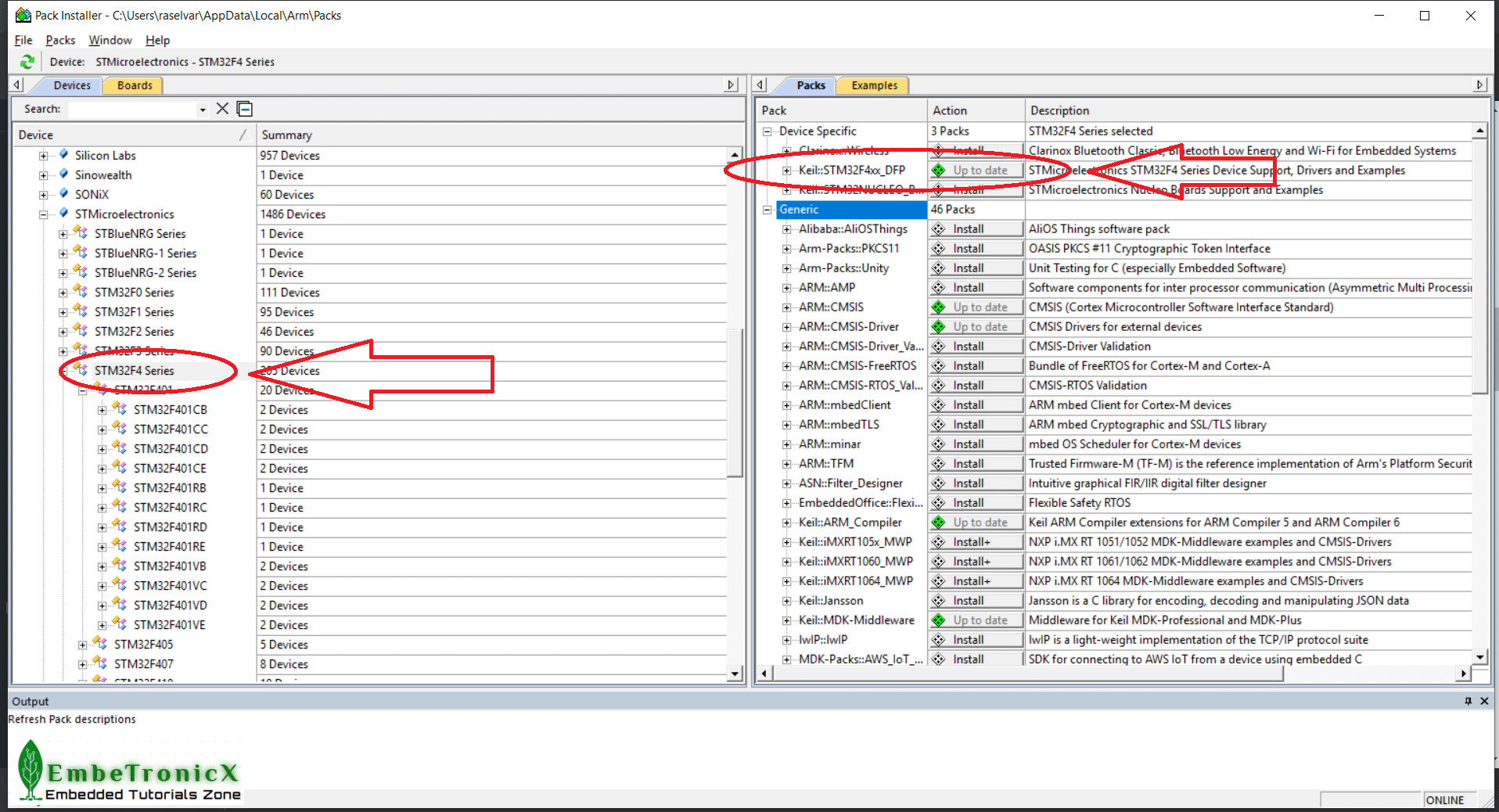Click Up to date for Keil::ARM_Compiler

click(x=976, y=523)
